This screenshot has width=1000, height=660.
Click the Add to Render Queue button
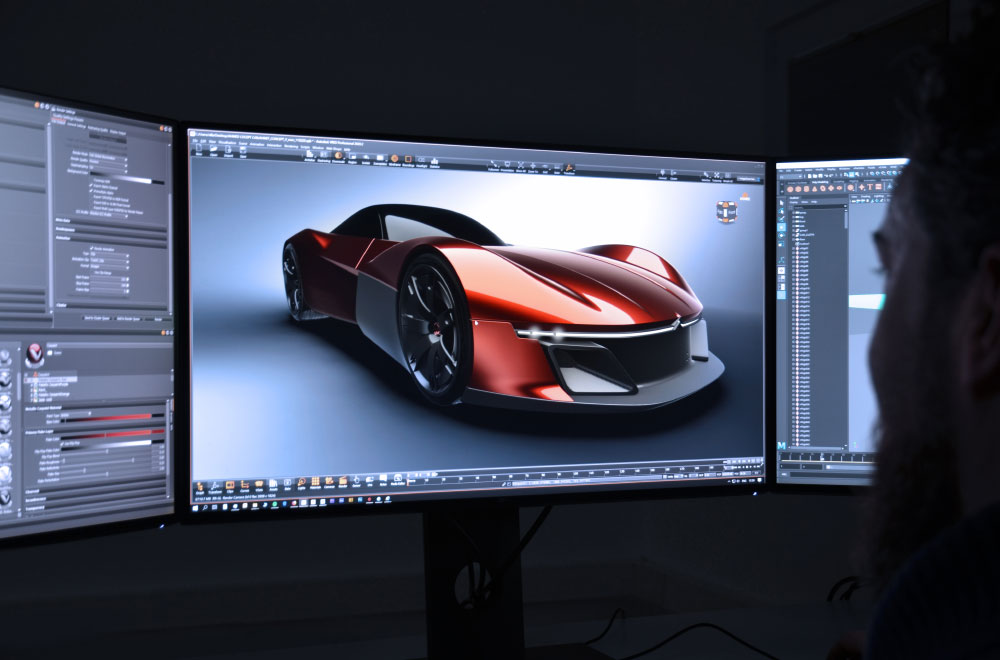(x=128, y=318)
